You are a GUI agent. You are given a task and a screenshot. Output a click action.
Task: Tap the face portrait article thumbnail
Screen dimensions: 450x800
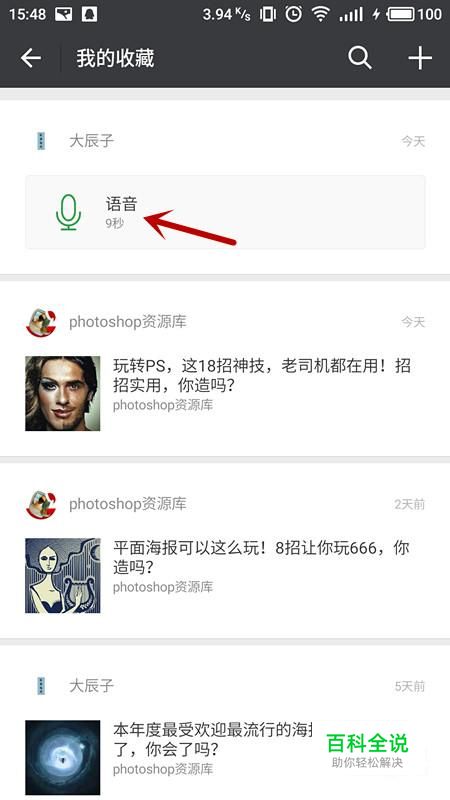coord(63,393)
